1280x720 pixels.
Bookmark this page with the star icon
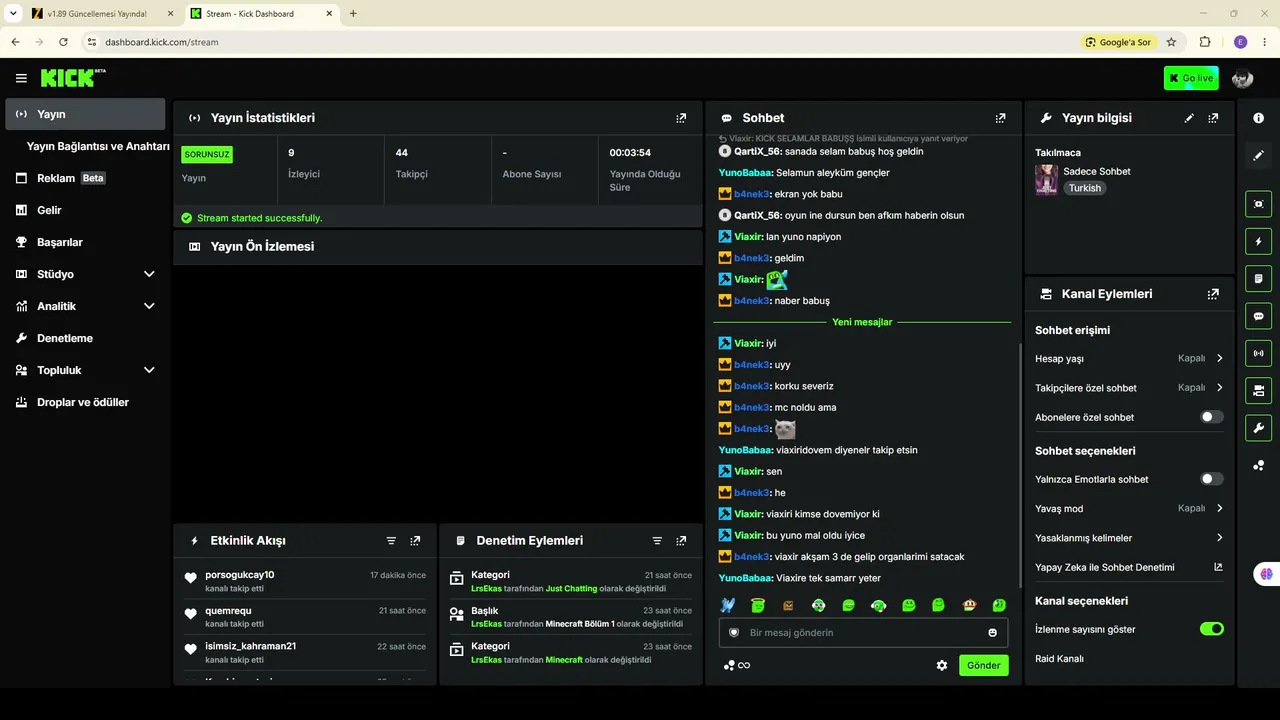[1171, 42]
